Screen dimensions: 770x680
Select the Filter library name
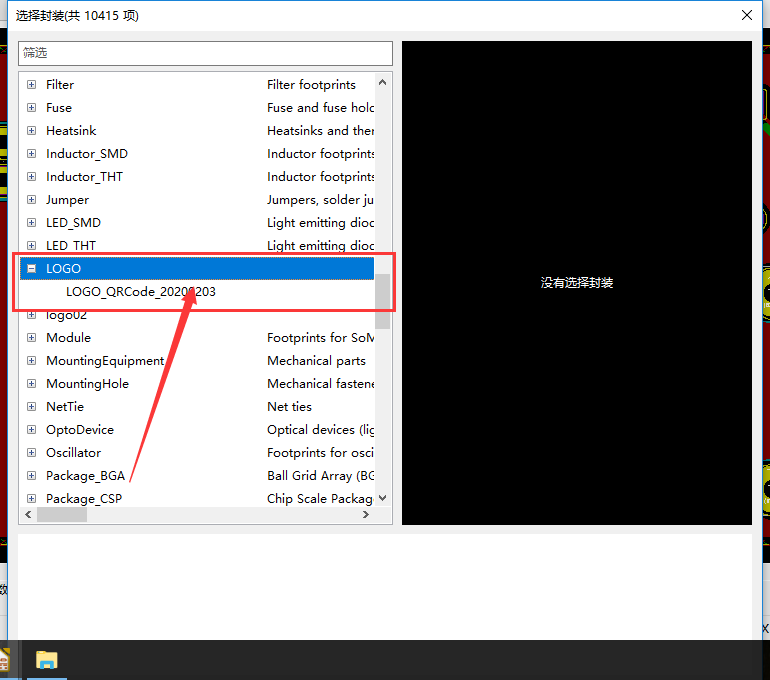coord(60,84)
